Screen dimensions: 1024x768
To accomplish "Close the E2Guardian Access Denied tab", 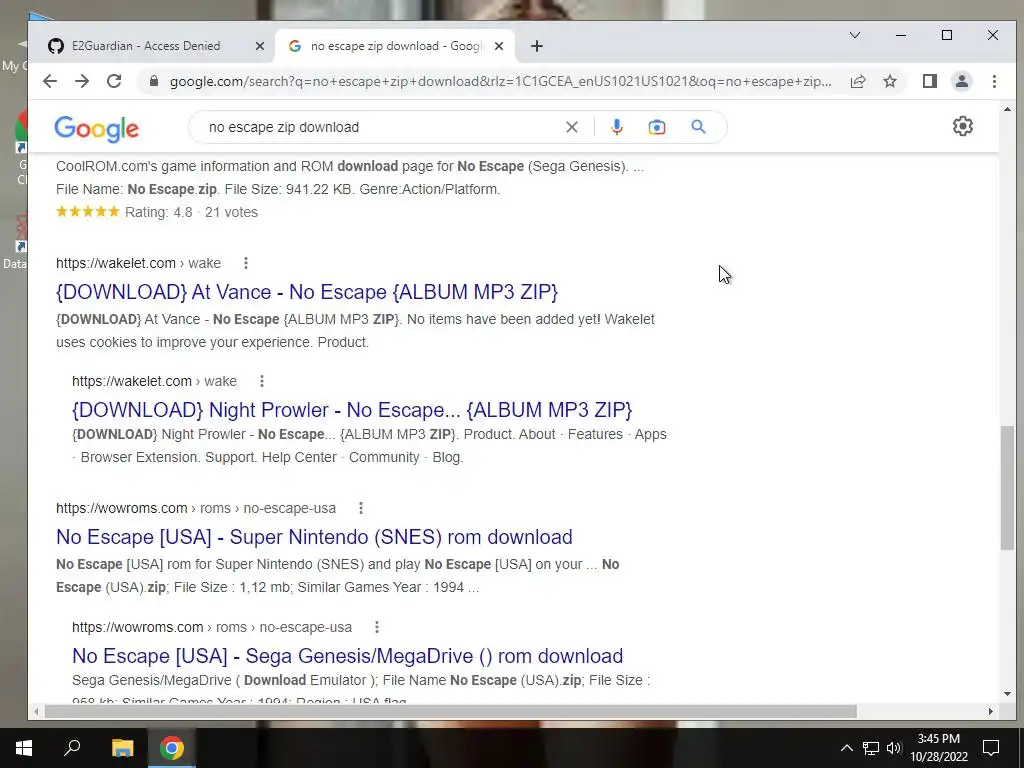I will click(259, 46).
